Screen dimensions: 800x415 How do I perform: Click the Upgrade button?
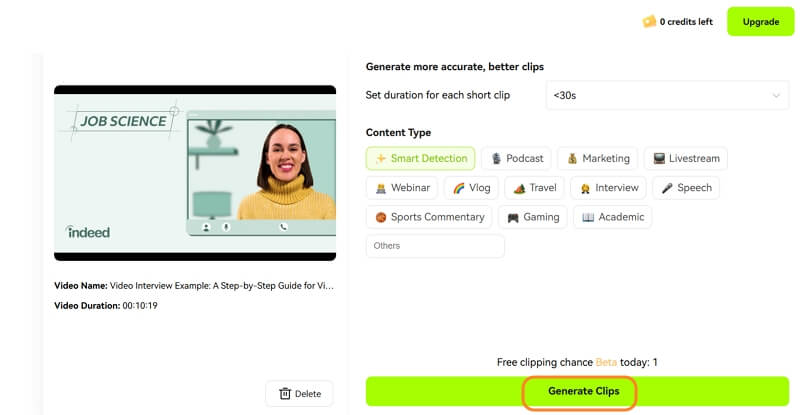pyautogui.click(x=760, y=21)
